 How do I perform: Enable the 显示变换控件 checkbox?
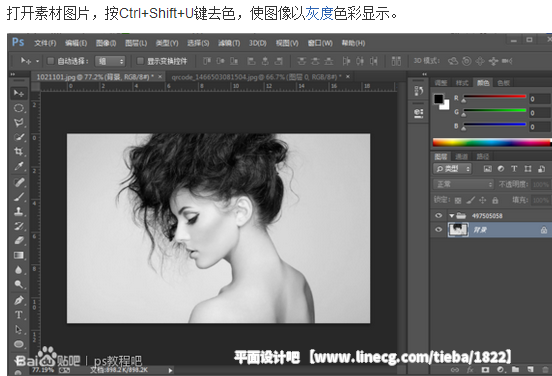(x=140, y=61)
